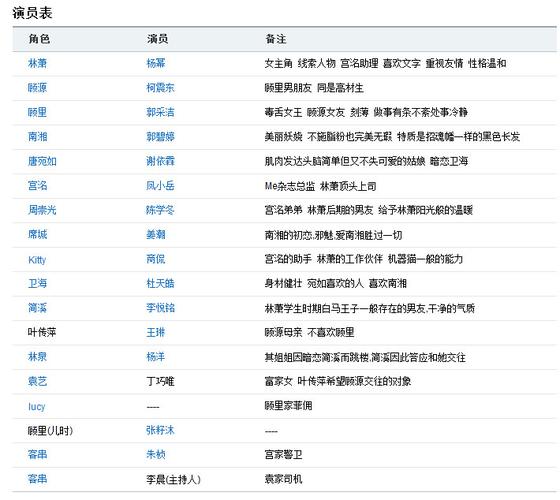Select actor text 丁巧唯
Image resolution: width=560 pixels, height=500 pixels.
[x=160, y=381]
